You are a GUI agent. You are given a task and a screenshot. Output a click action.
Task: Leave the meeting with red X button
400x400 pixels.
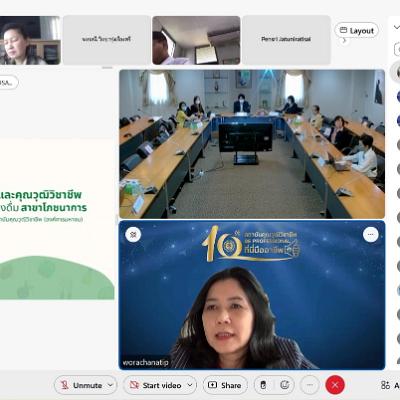click(335, 385)
